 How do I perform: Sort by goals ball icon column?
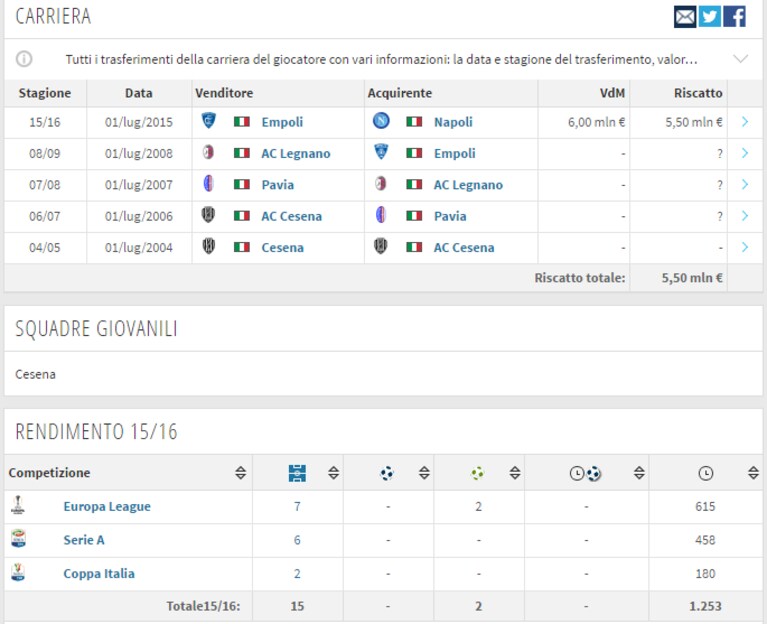pyautogui.click(x=424, y=473)
